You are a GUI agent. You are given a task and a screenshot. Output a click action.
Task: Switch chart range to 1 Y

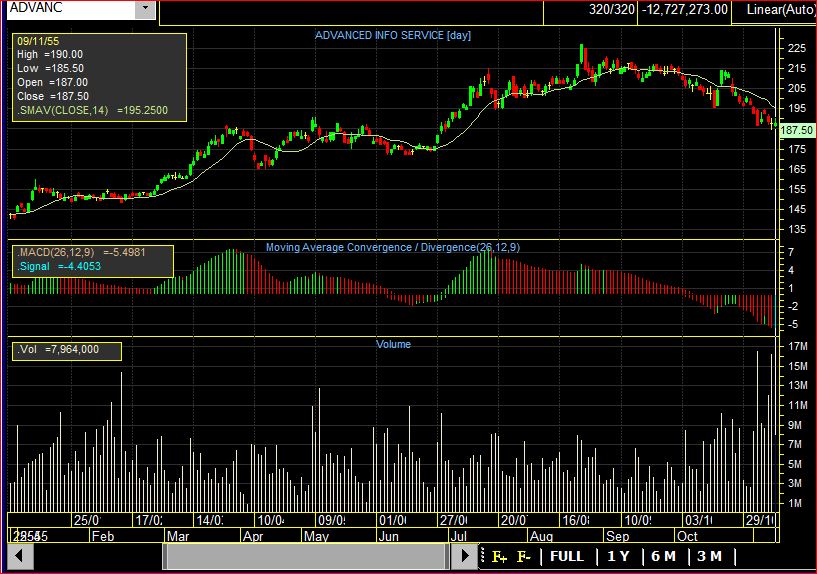tap(618, 556)
